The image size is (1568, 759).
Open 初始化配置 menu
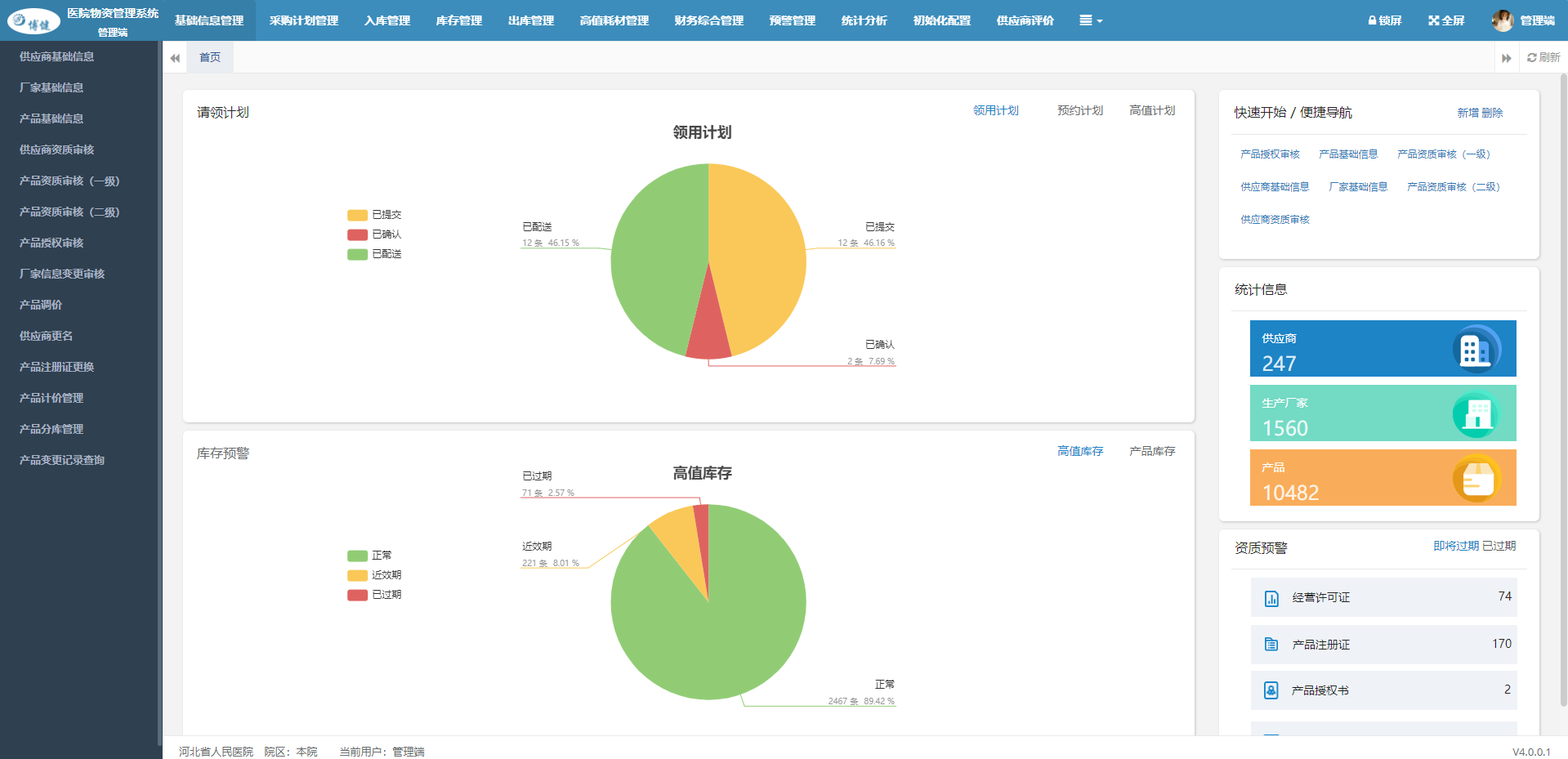click(942, 20)
